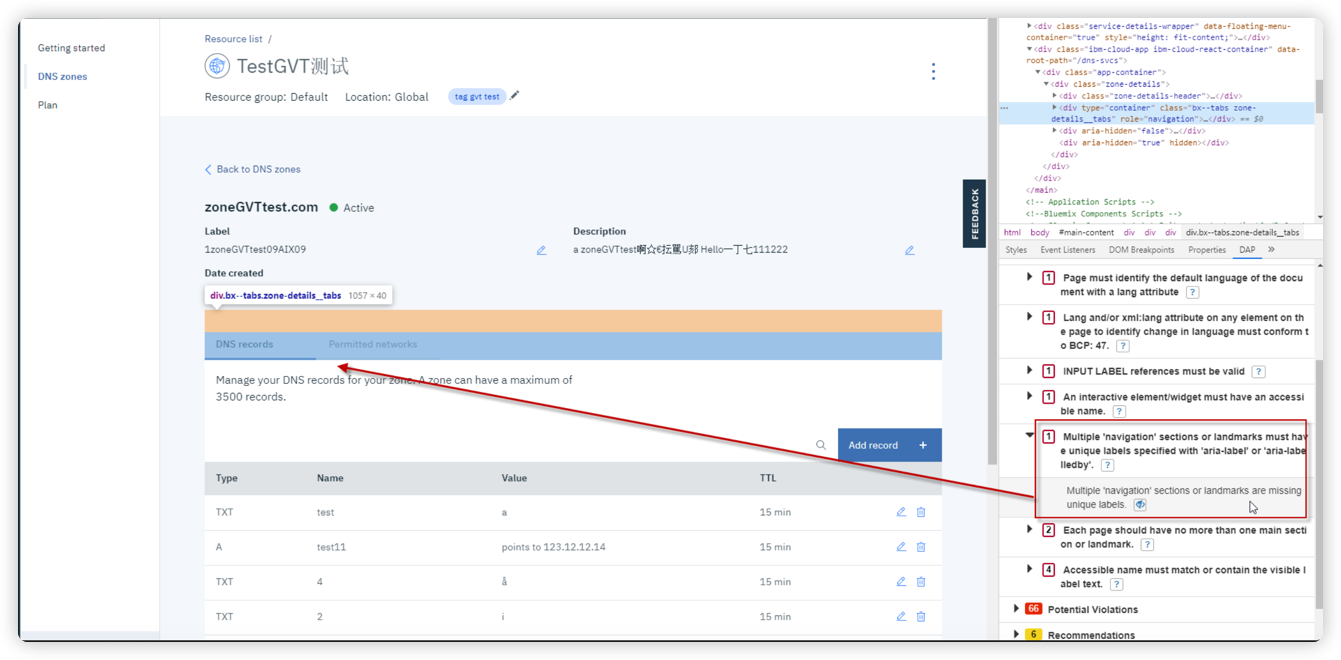Screen dimensions: 1341x660
Task: Select the DAP tab in DevTools
Action: [1247, 250]
